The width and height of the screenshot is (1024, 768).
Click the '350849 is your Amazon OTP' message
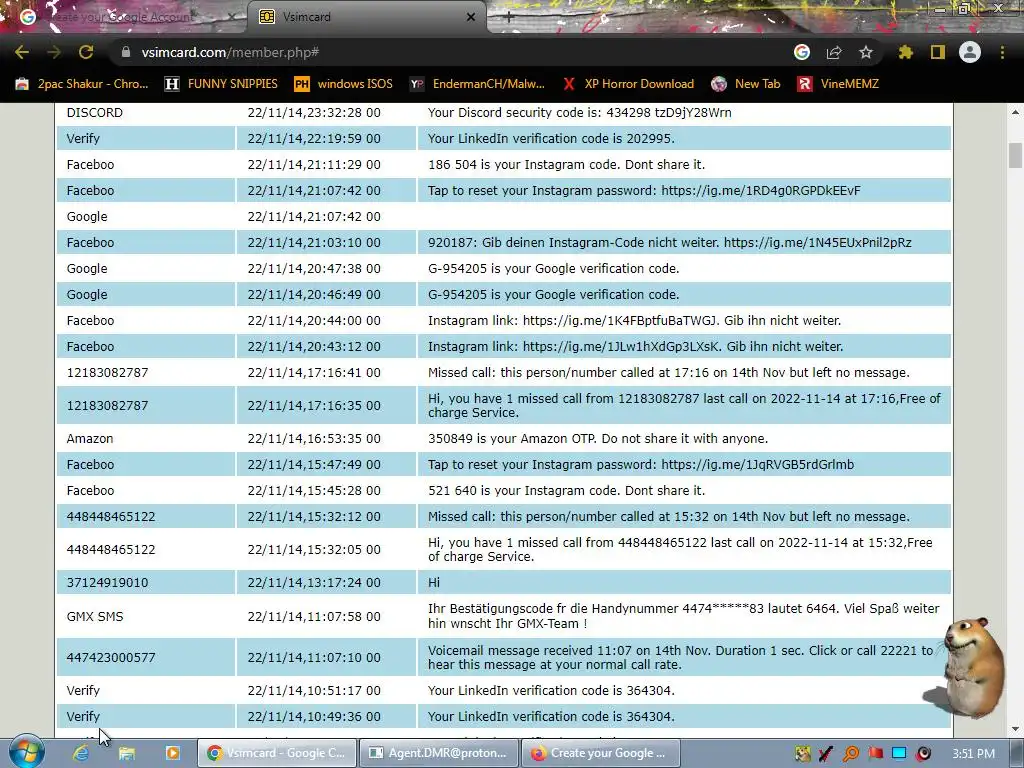click(598, 438)
